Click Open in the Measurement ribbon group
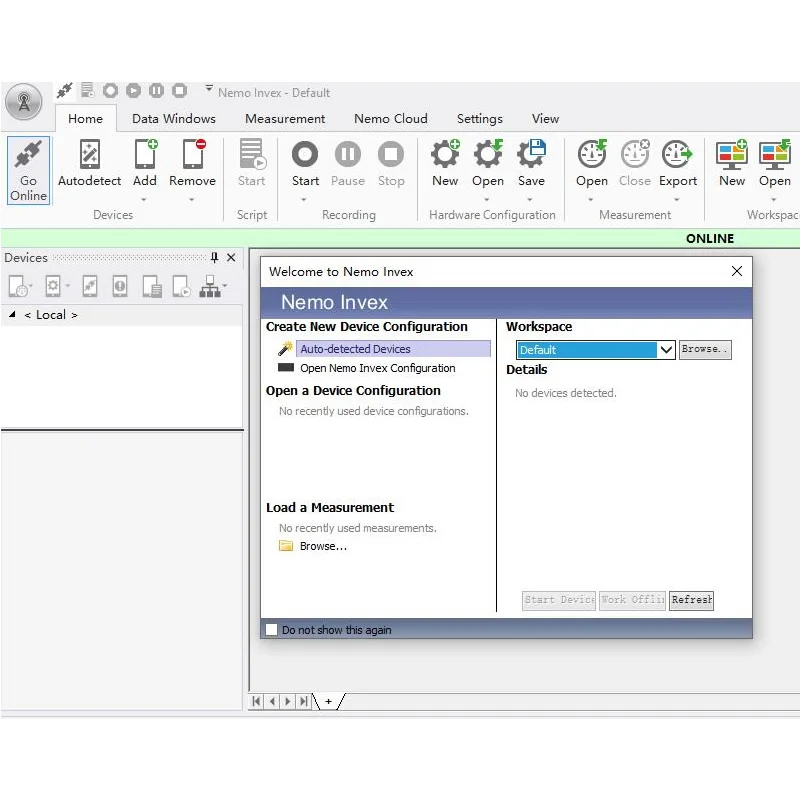 592,163
